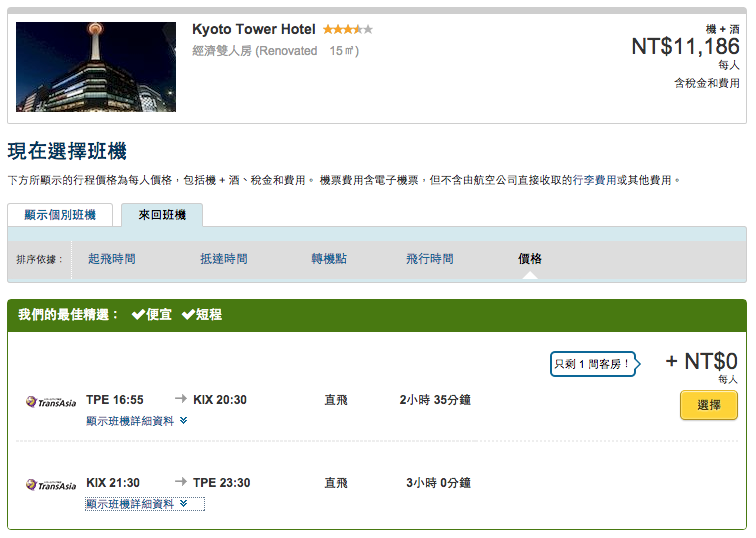756x538 pixels.
Task: Sort flights by 價格
Action: click(530, 259)
